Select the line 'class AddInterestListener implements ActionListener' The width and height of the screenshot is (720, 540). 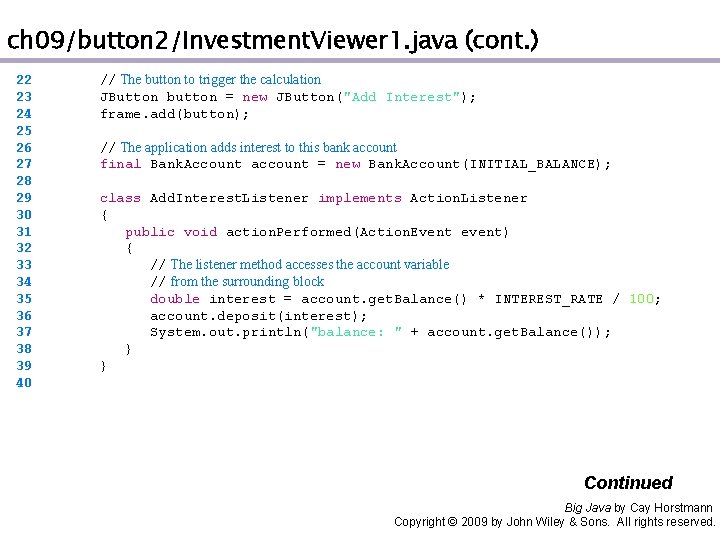(314, 198)
